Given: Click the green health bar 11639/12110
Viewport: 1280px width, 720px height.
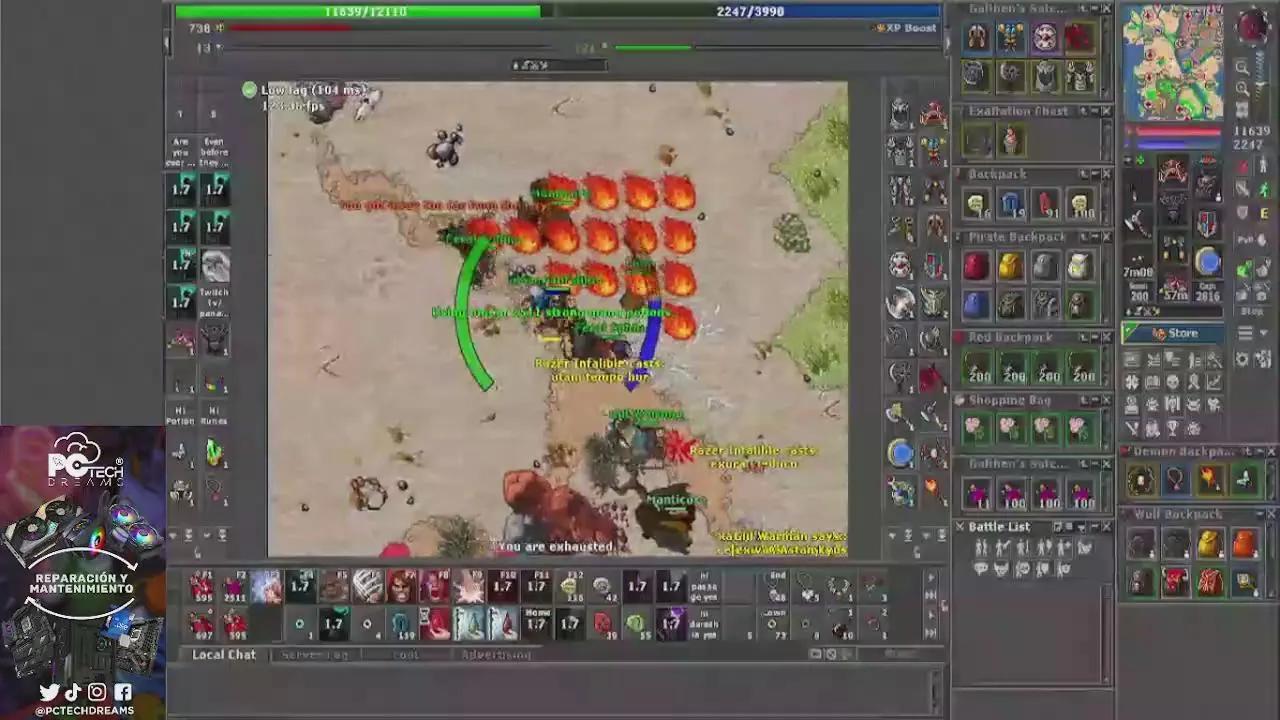Looking at the screenshot, I should (358, 11).
